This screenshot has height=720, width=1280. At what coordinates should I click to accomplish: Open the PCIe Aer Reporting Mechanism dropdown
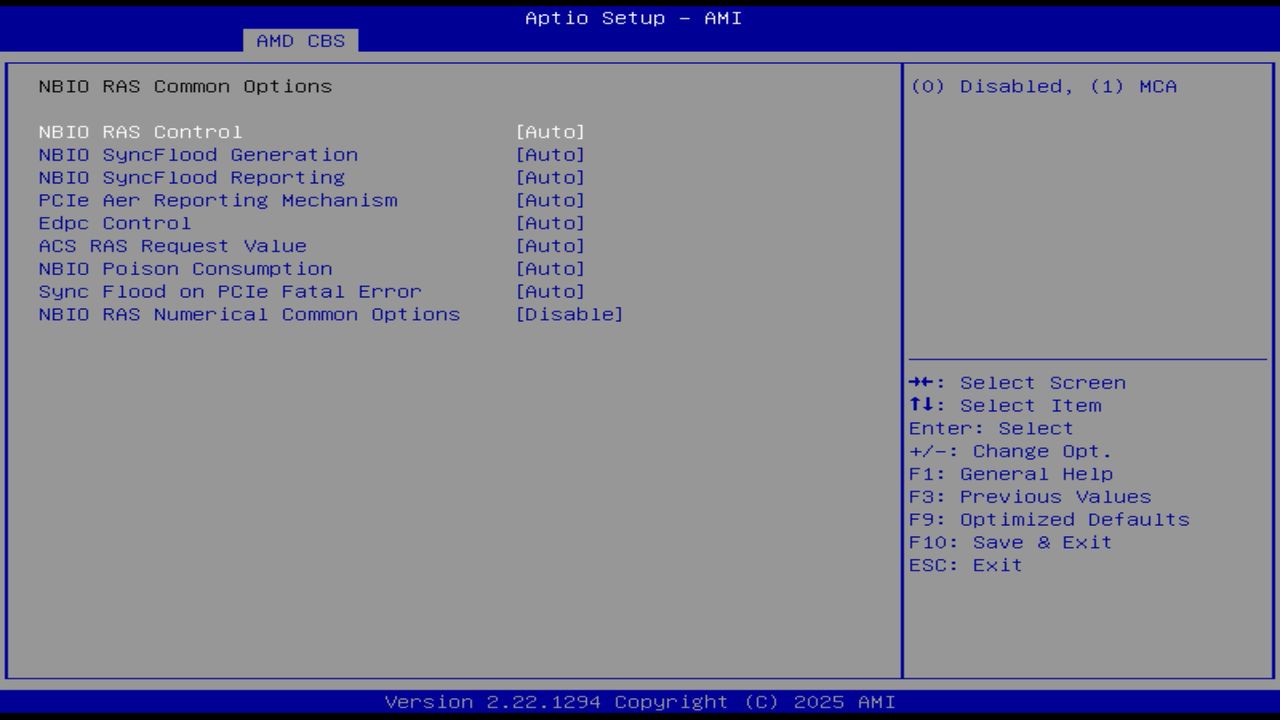coord(217,200)
